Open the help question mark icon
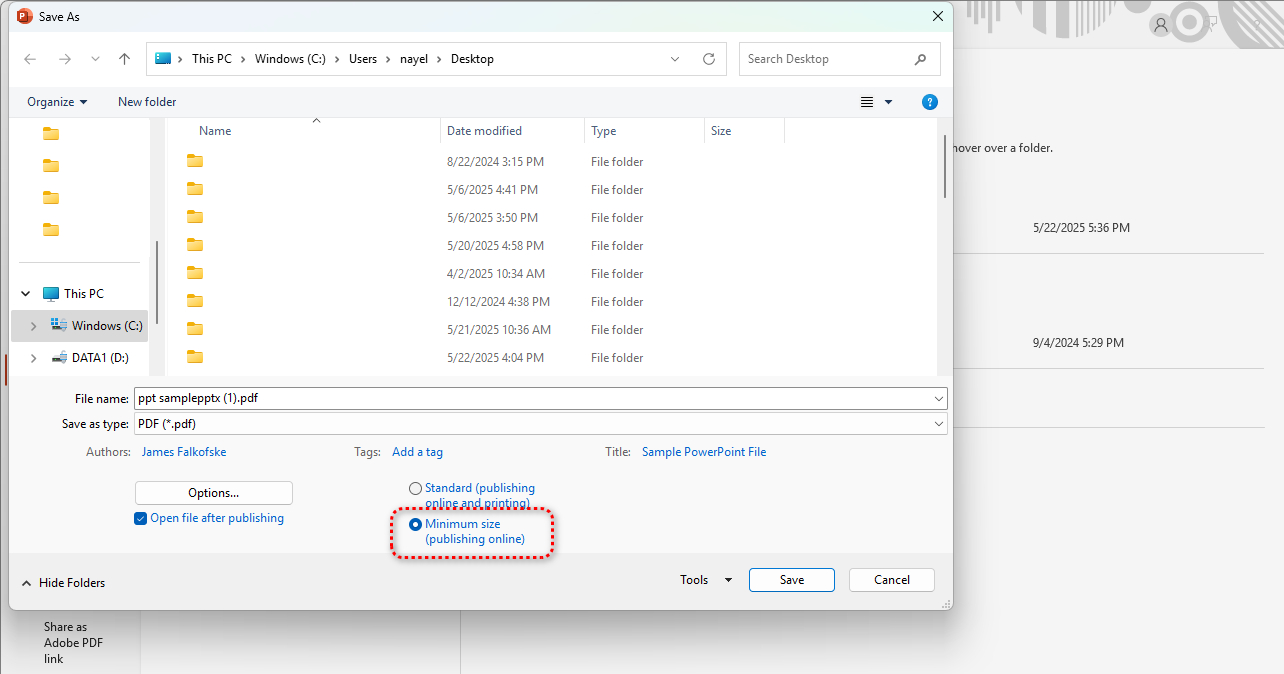 (929, 102)
